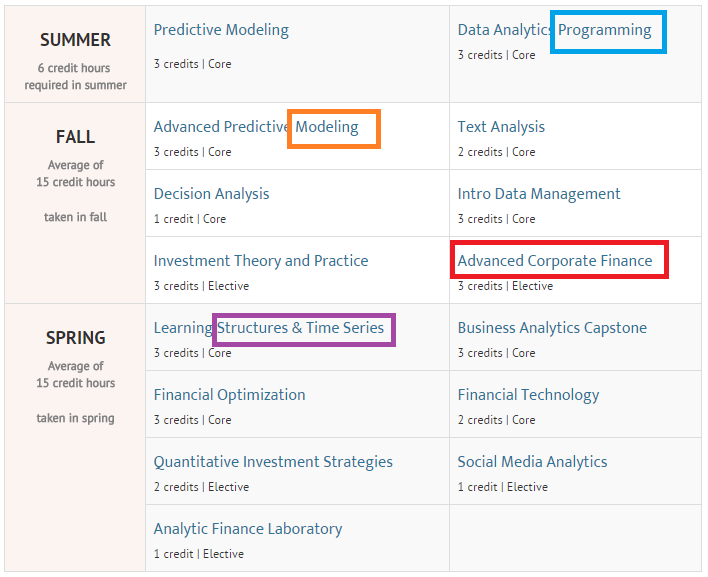Image resolution: width=708 pixels, height=577 pixels.
Task: Open the Predictive Modeling course link
Action: click(221, 30)
